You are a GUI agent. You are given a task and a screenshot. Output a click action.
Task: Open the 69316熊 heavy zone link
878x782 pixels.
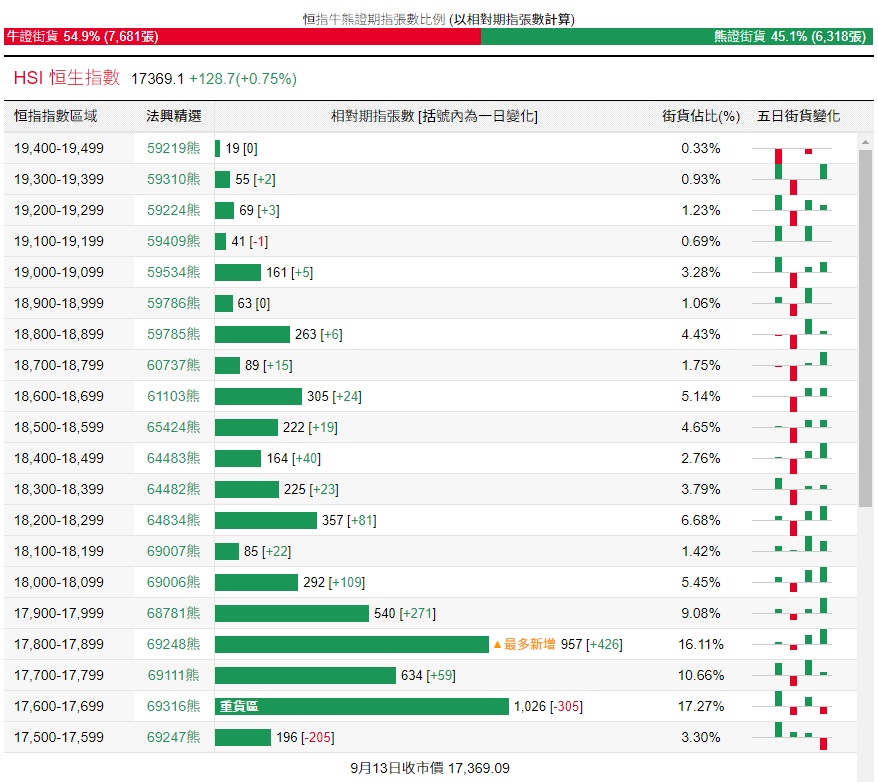[x=173, y=706]
